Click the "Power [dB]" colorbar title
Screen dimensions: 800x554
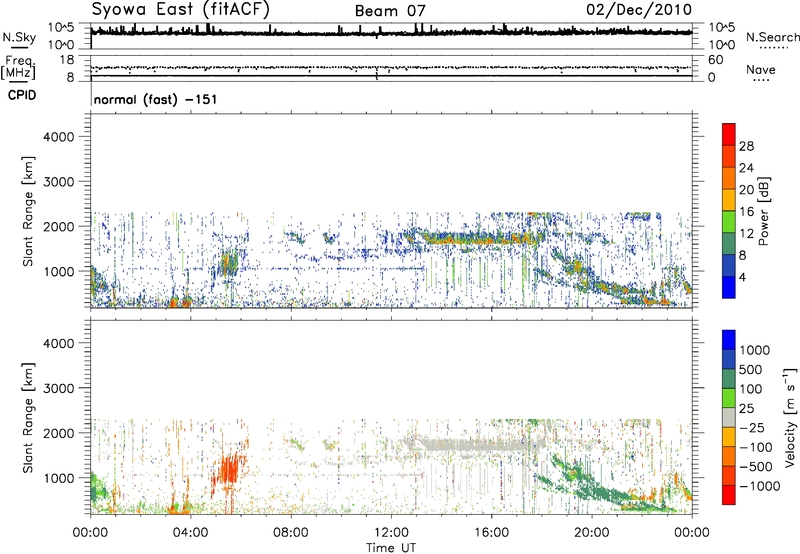pos(764,211)
